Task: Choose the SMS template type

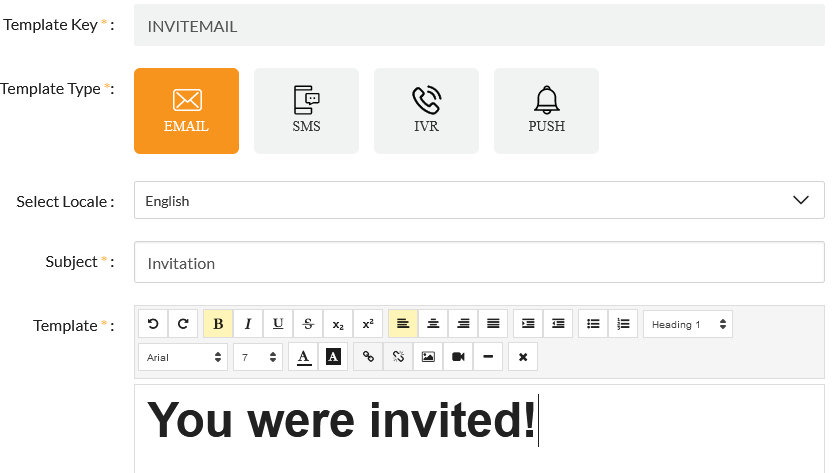Action: [306, 111]
